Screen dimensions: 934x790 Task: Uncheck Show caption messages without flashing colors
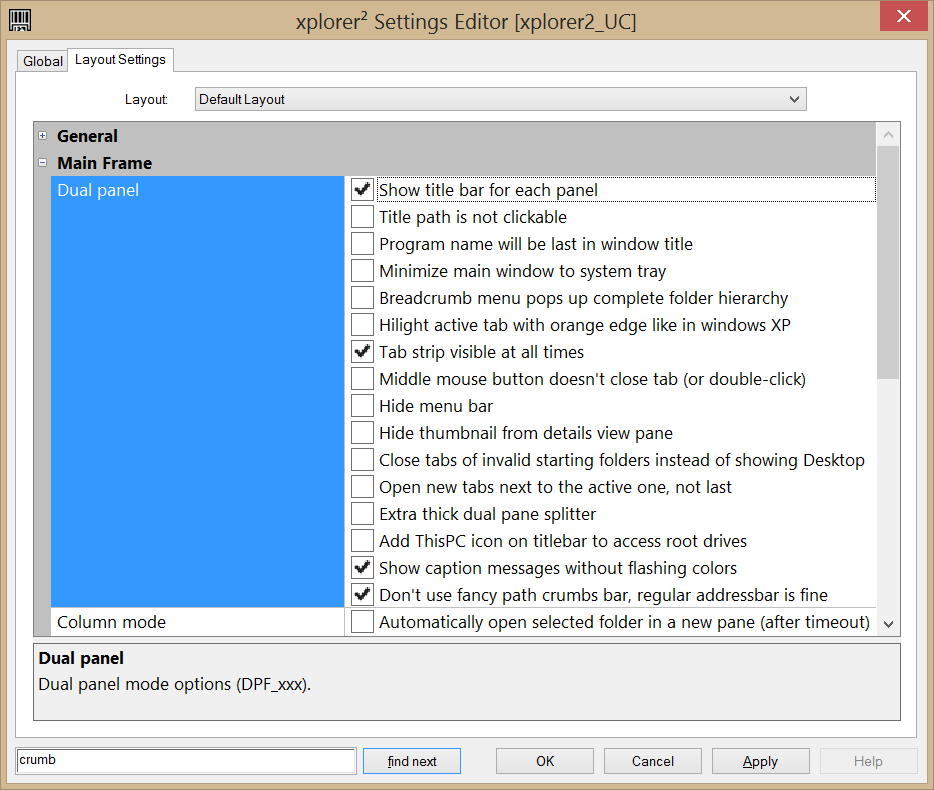(362, 568)
